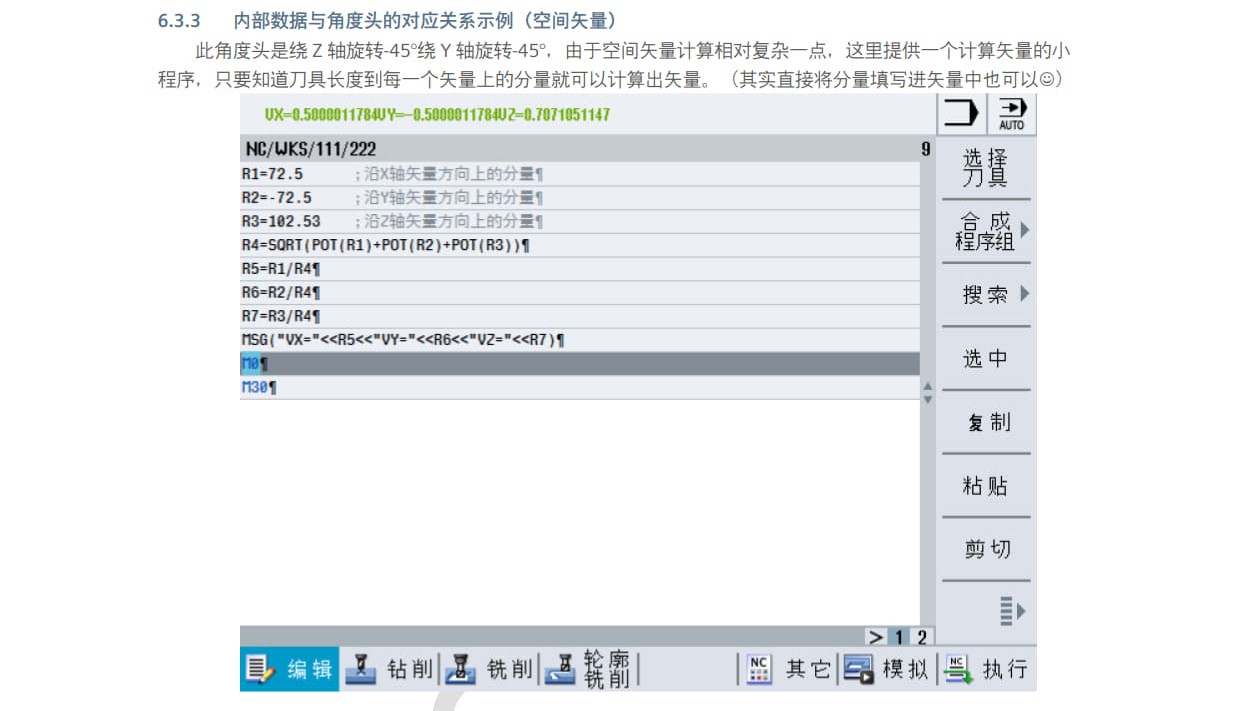Expand more softkeys with the list arrow
This screenshot has width=1239, height=711.
tap(1012, 610)
